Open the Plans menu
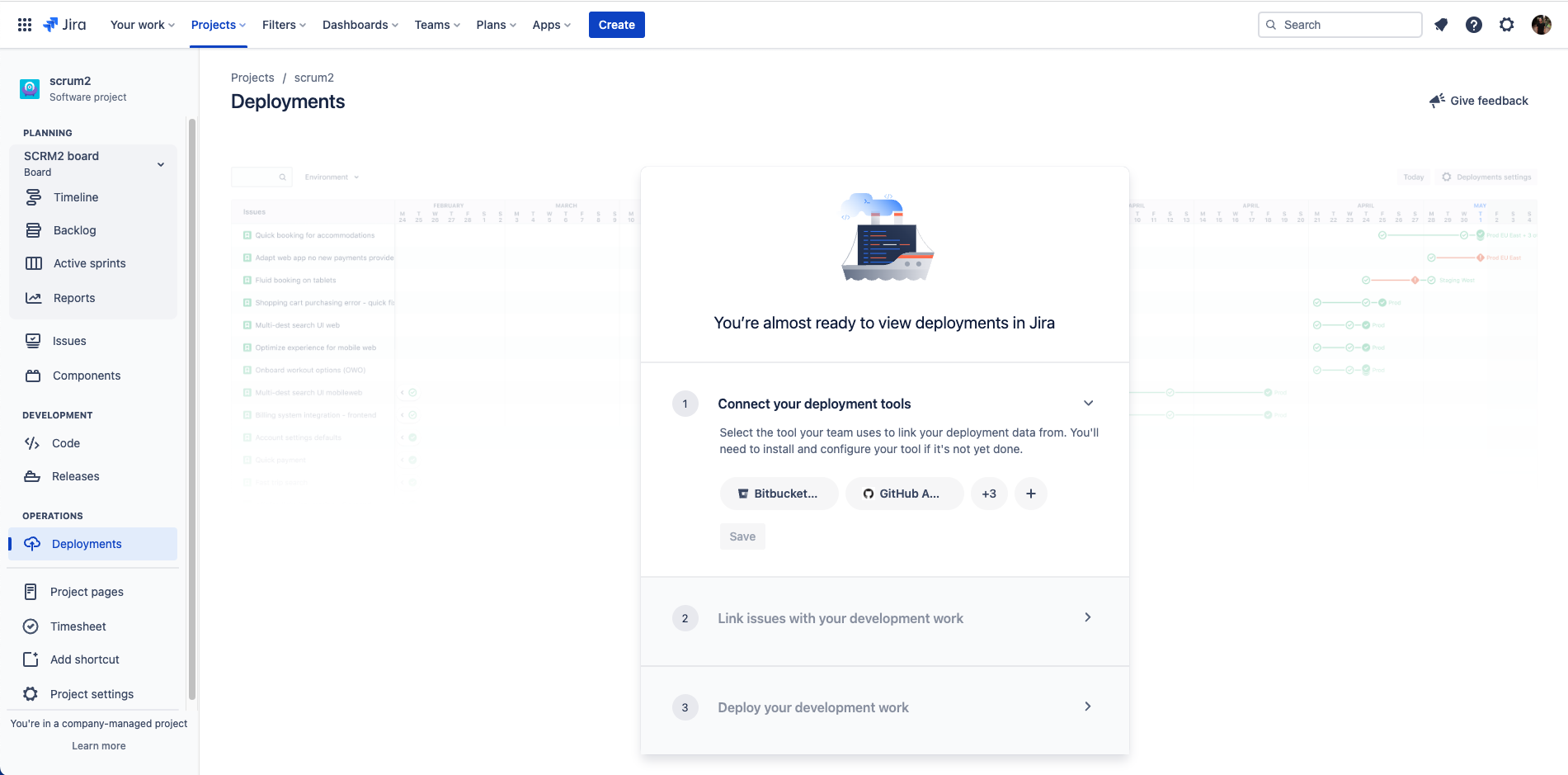 [x=497, y=25]
